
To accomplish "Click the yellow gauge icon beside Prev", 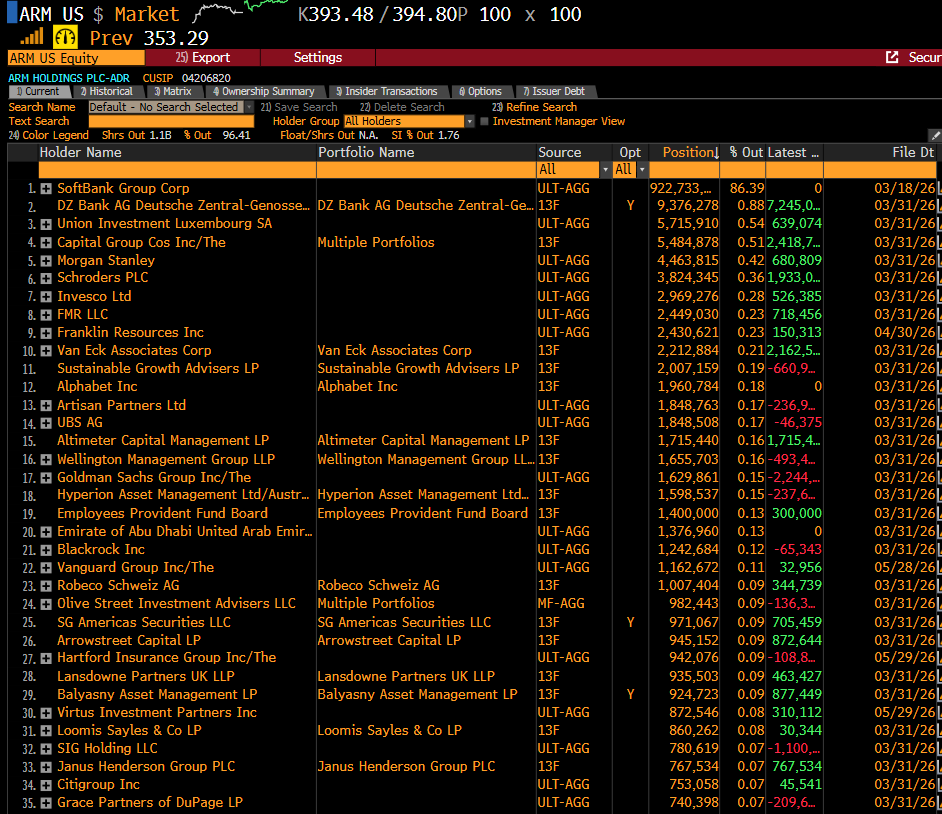I will click(x=65, y=37).
